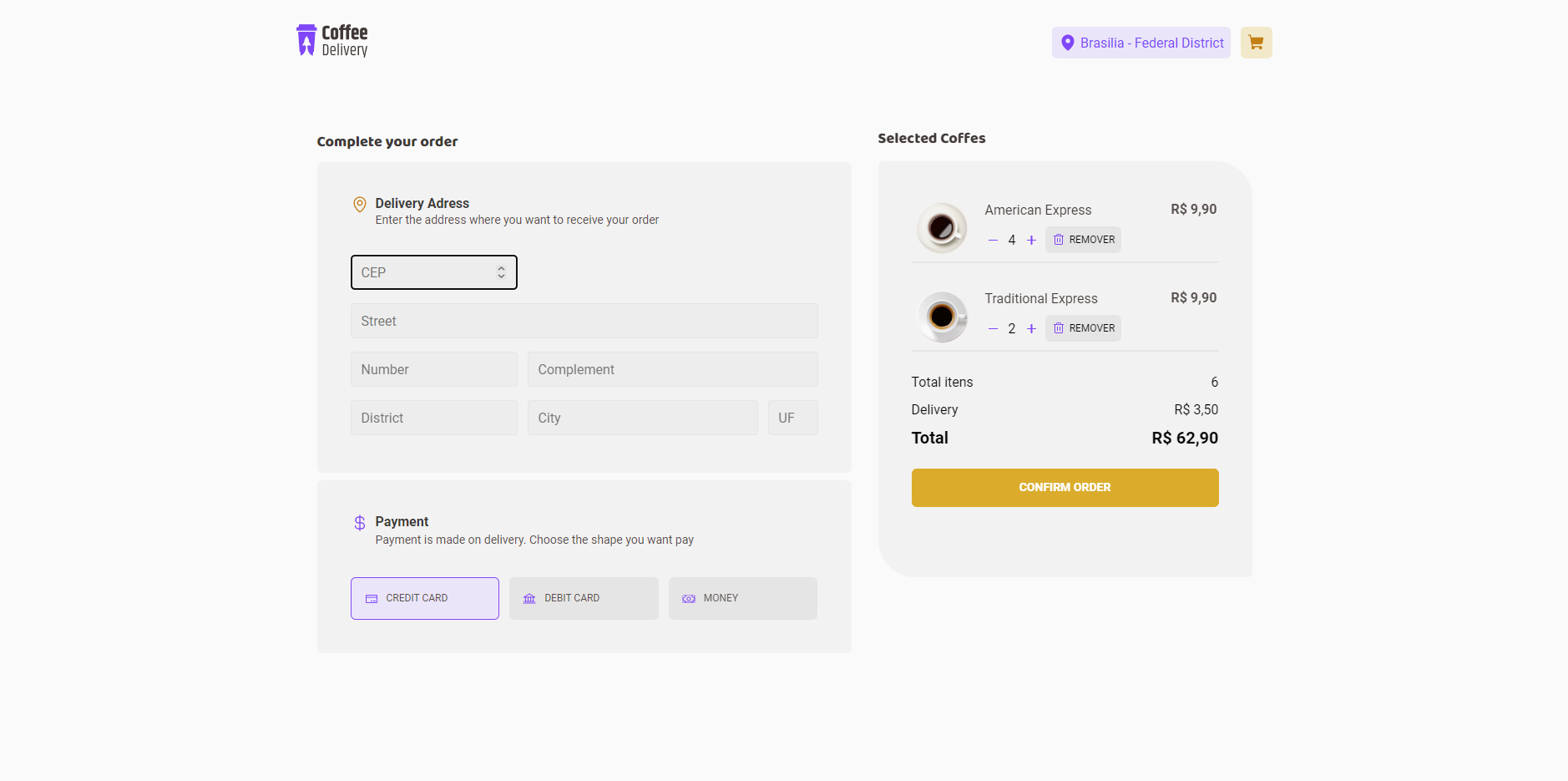Remove Traditional Express from the order
1568x781 pixels.
pos(1083,328)
